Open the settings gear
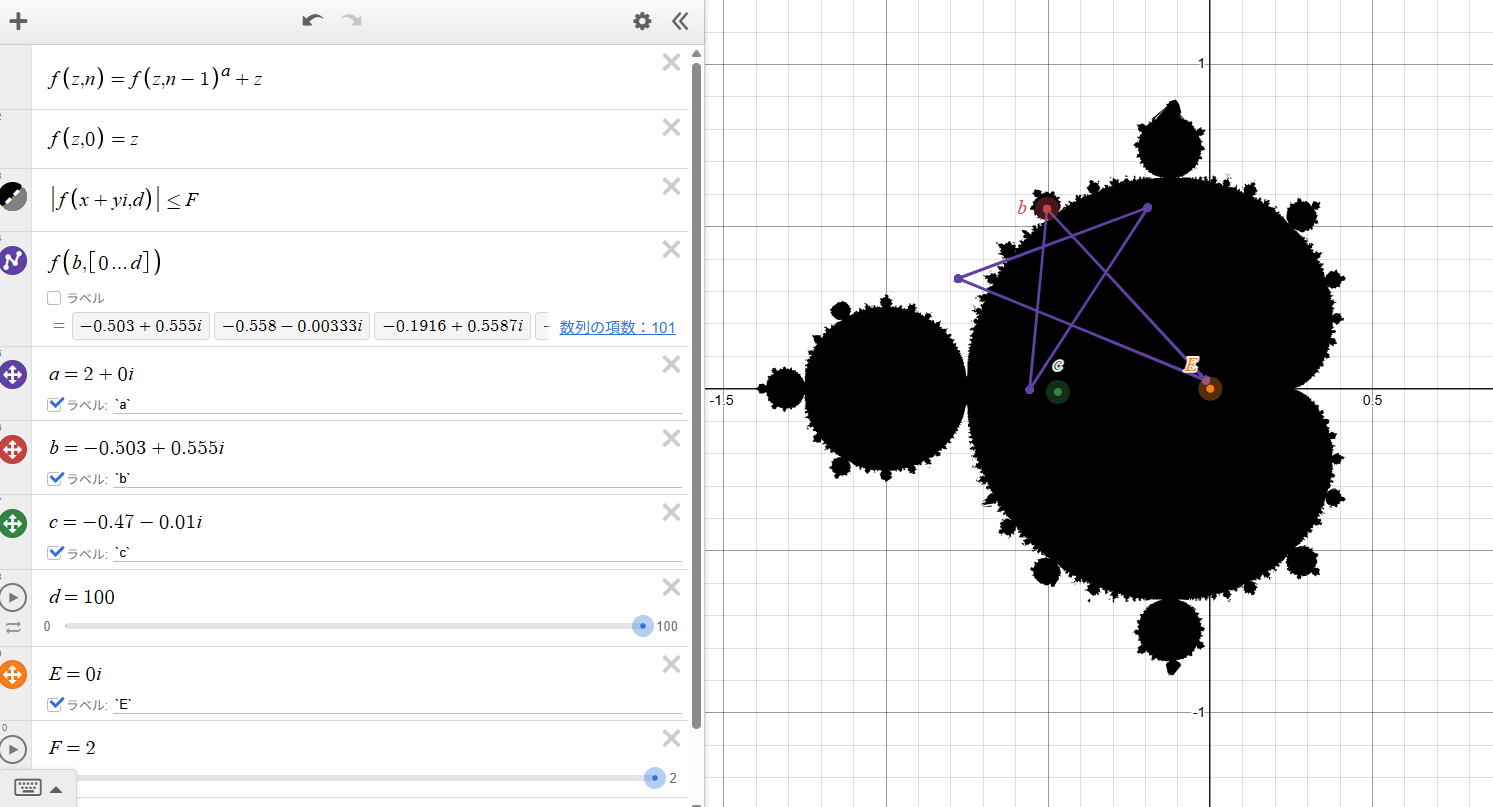The image size is (1493, 807). 642,20
